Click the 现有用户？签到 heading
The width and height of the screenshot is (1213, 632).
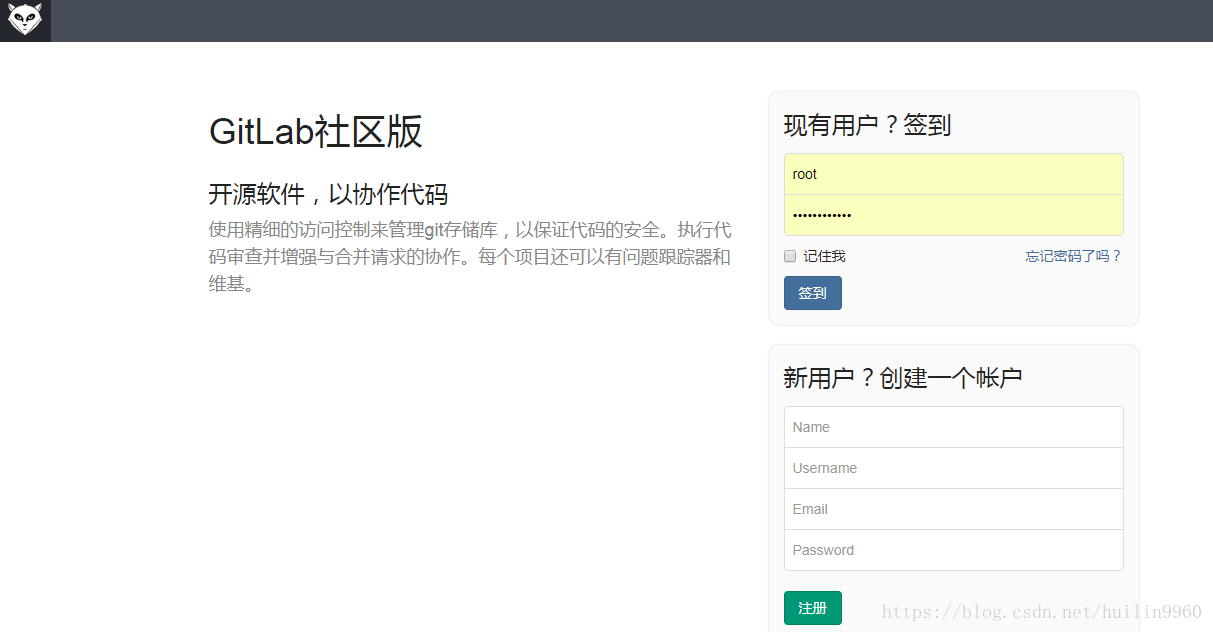click(x=867, y=126)
